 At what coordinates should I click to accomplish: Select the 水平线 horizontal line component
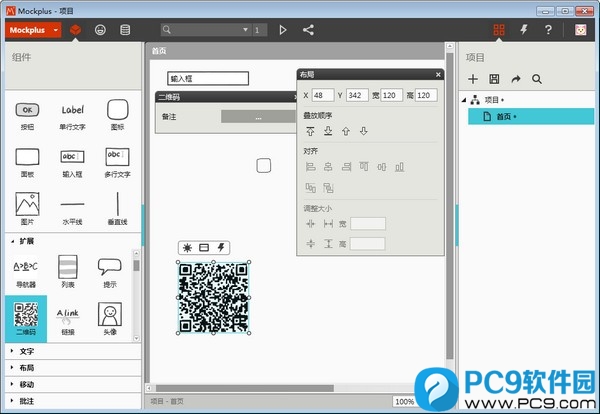[x=72, y=210]
